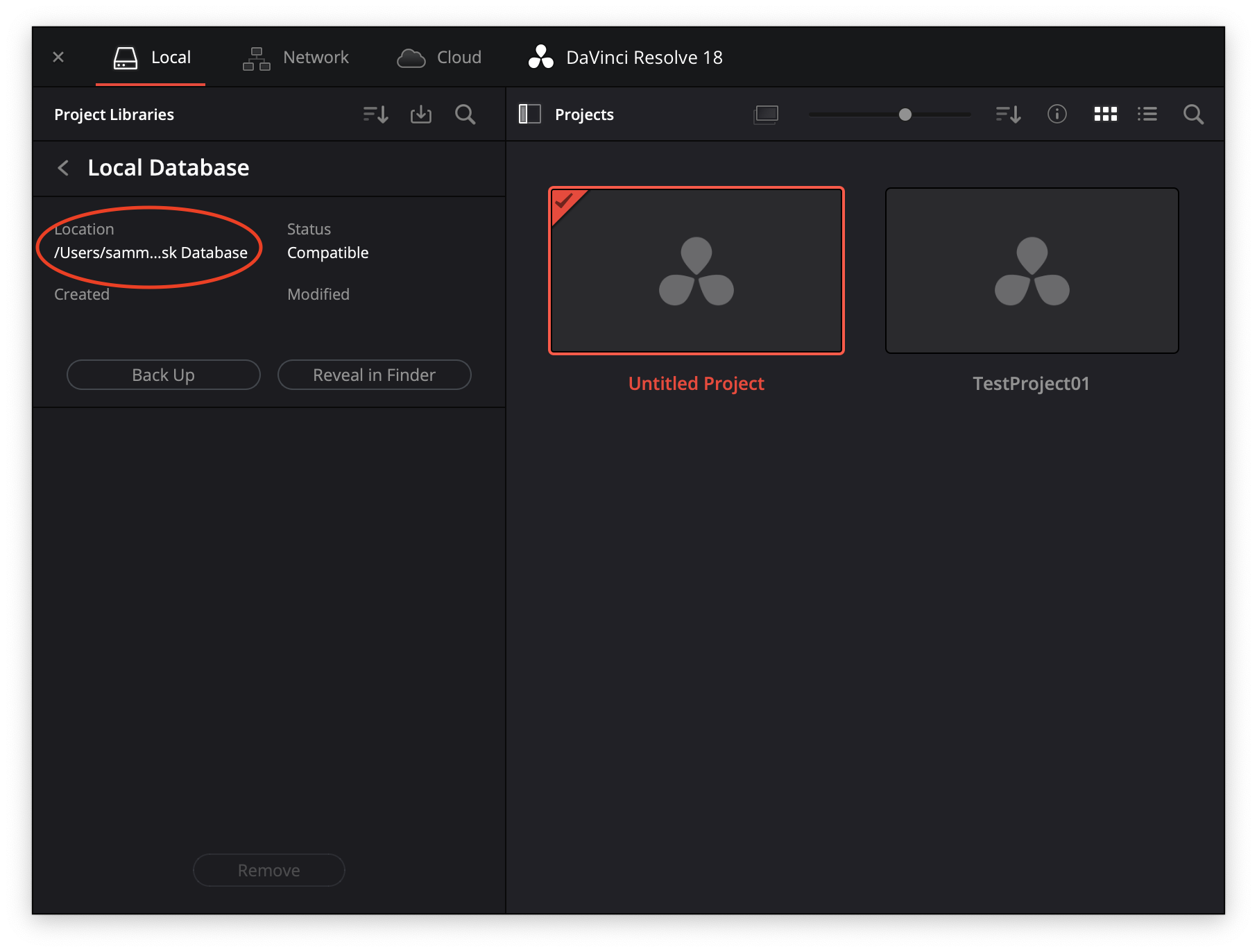
Task: Click the Compatible status value
Action: [x=328, y=253]
